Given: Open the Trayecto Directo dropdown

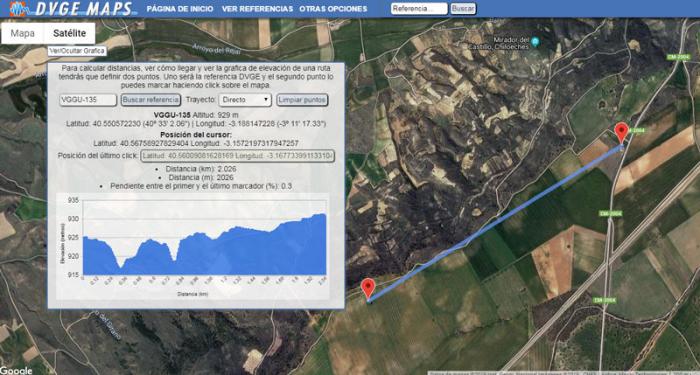Looking at the screenshot, I should coord(245,100).
